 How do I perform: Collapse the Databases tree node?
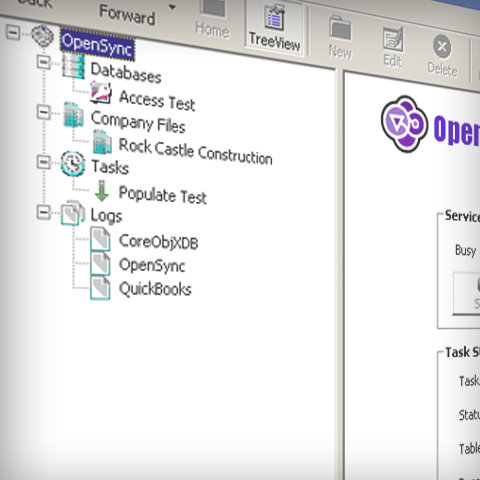click(43, 62)
